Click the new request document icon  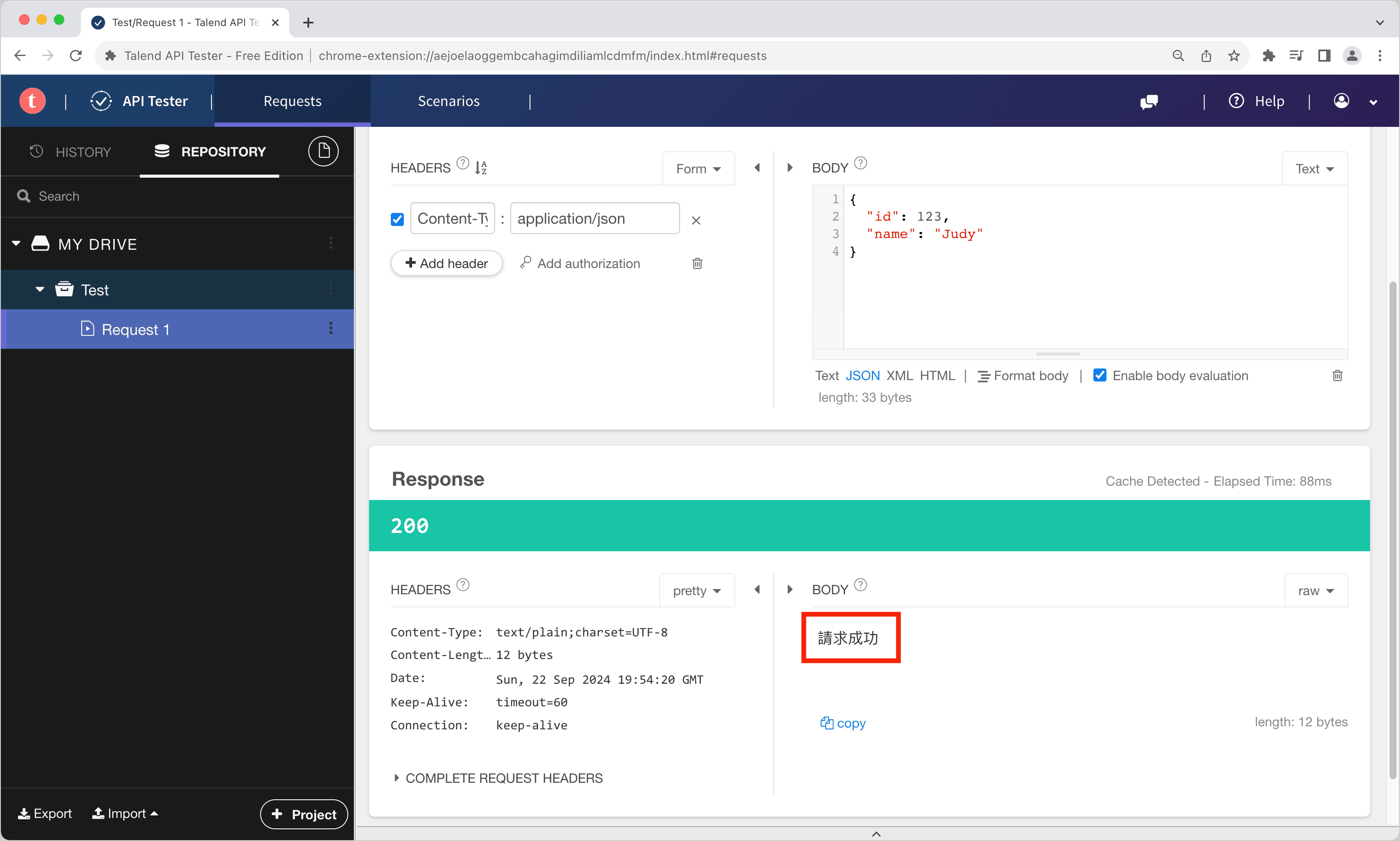(324, 151)
